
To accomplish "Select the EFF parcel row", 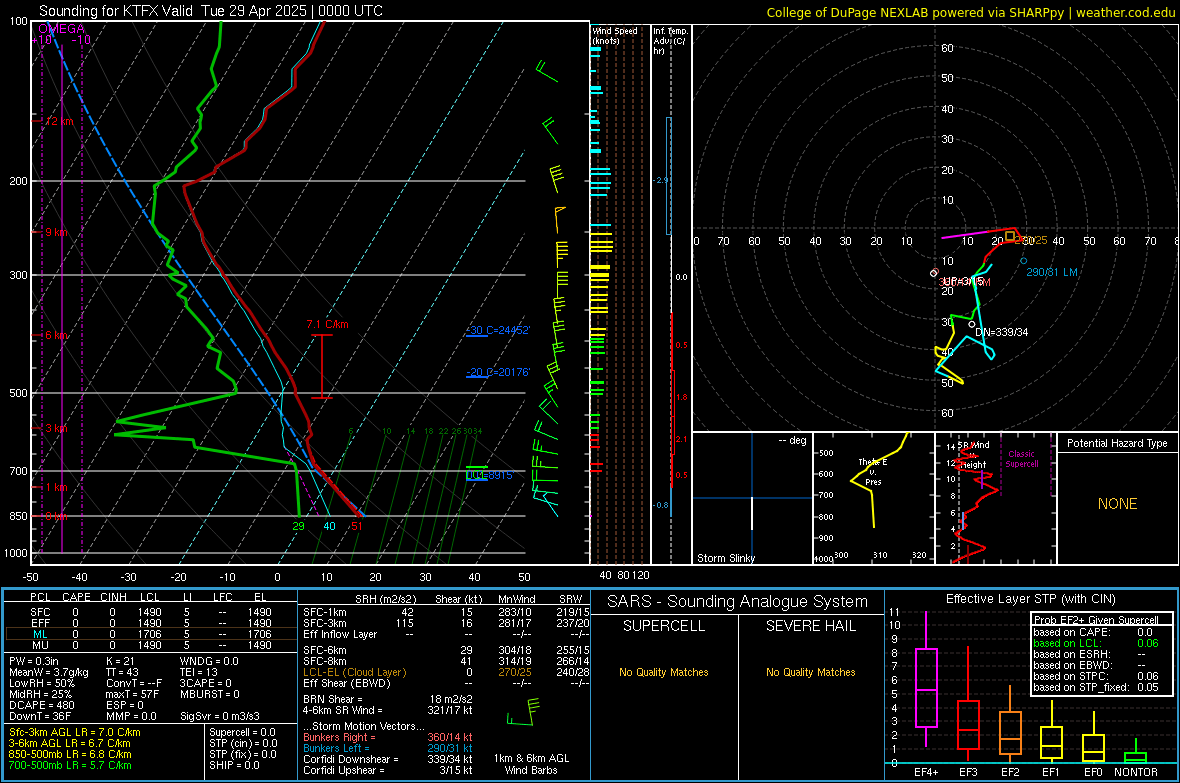I will click(151, 623).
